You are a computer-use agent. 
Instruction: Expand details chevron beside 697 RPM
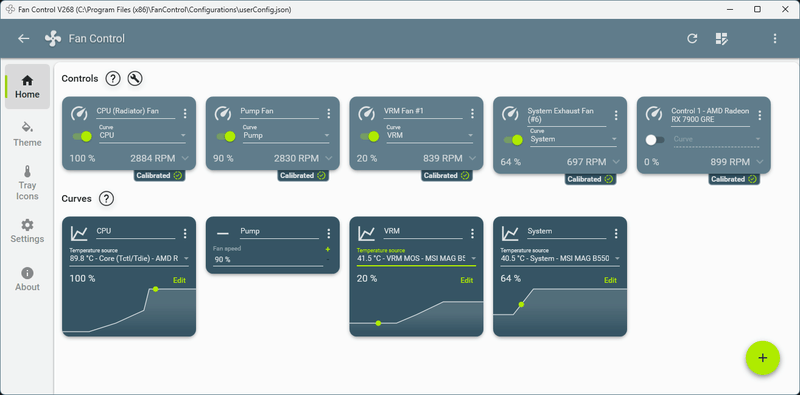[x=616, y=162]
